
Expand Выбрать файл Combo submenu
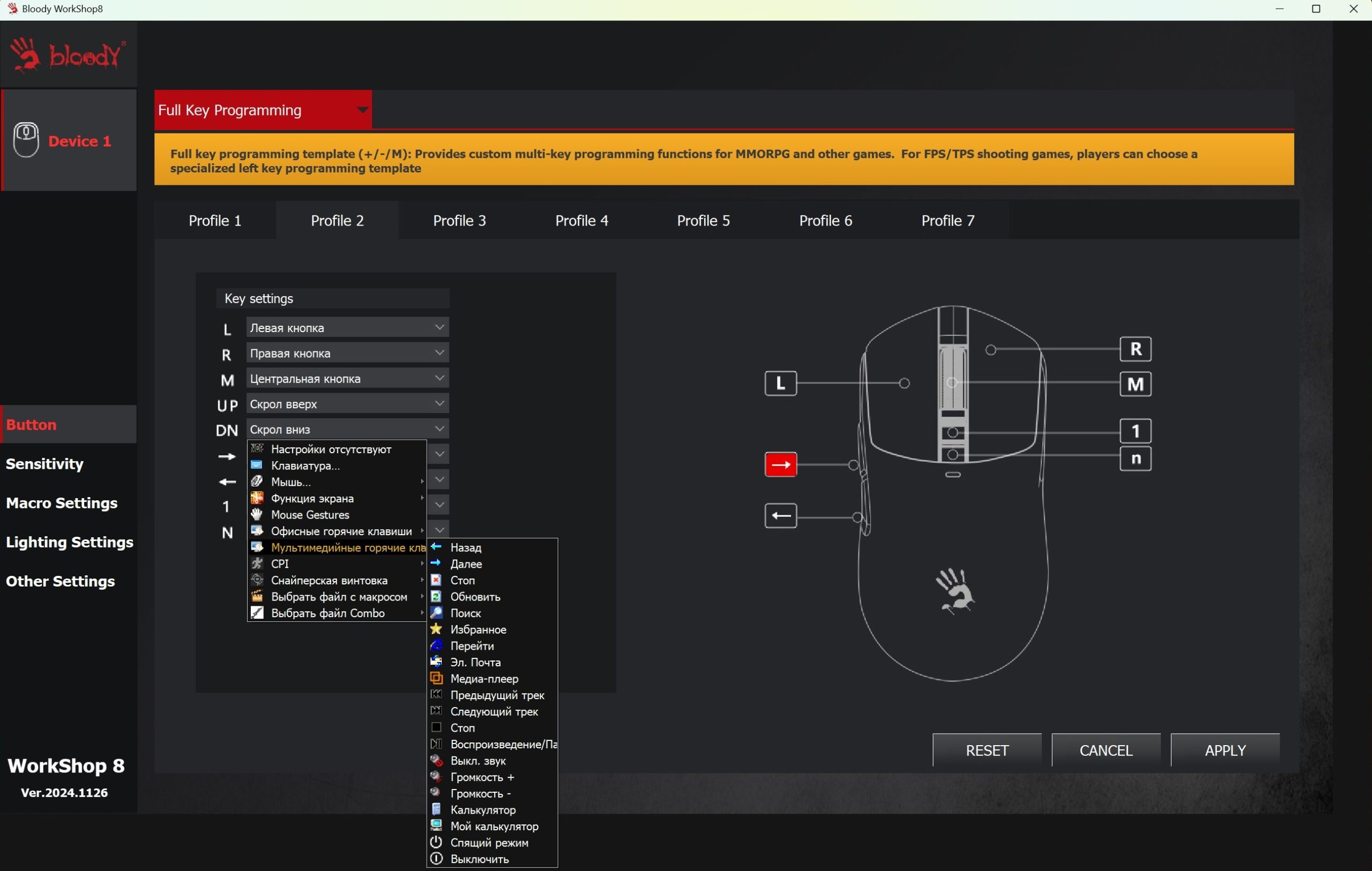(337, 613)
